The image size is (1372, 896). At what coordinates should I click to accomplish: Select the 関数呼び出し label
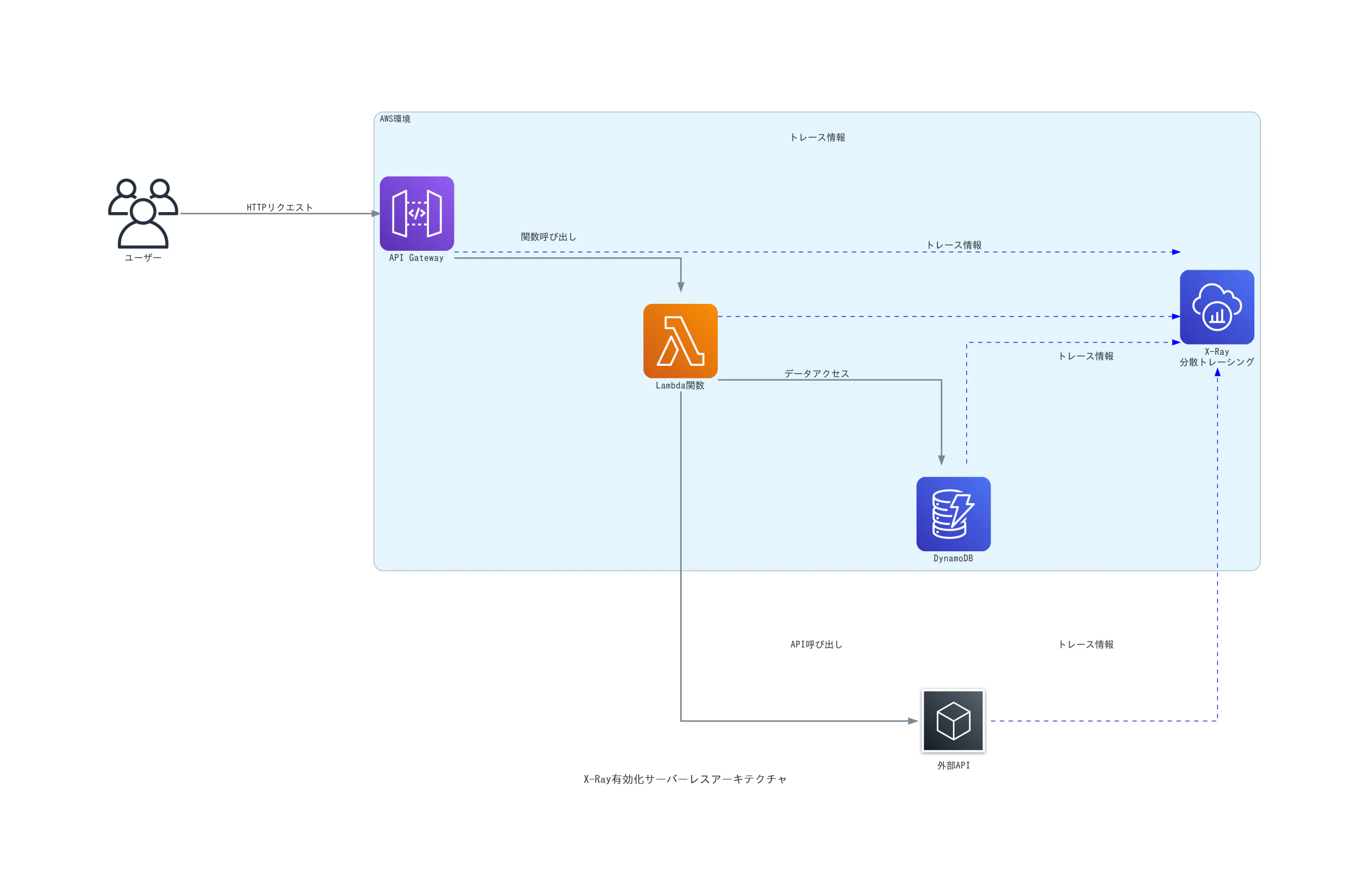[x=548, y=237]
